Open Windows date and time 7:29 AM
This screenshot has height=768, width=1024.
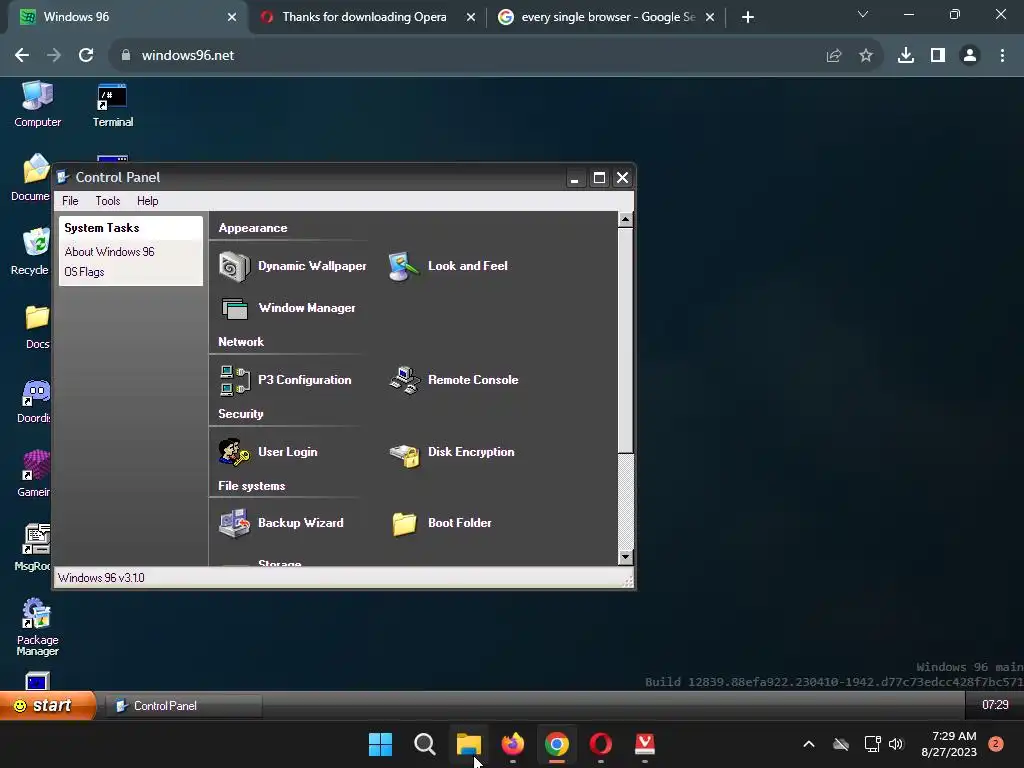tap(949, 744)
